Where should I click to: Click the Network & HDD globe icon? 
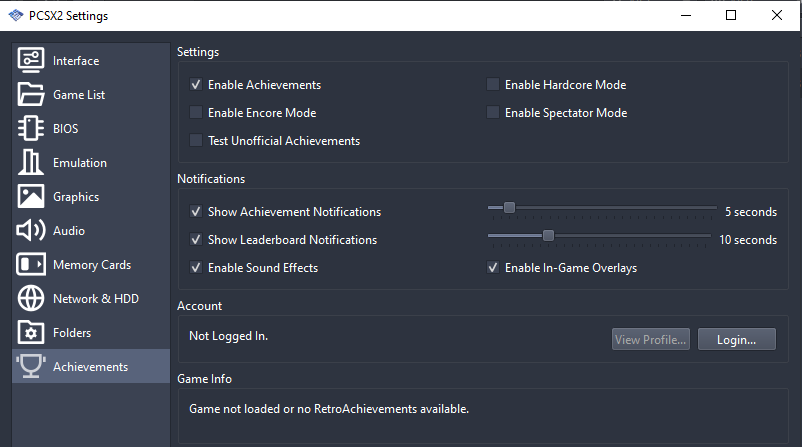pyautogui.click(x=31, y=299)
